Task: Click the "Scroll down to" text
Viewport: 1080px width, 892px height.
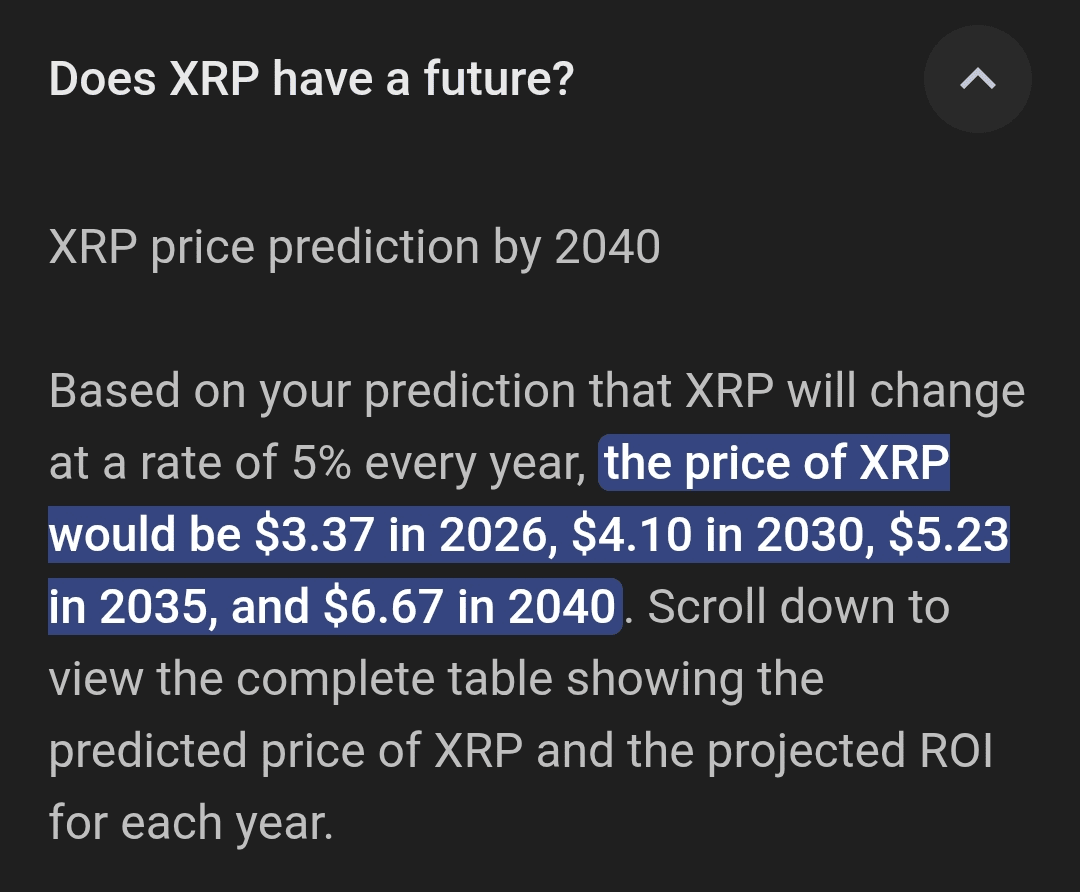Action: [x=798, y=607]
